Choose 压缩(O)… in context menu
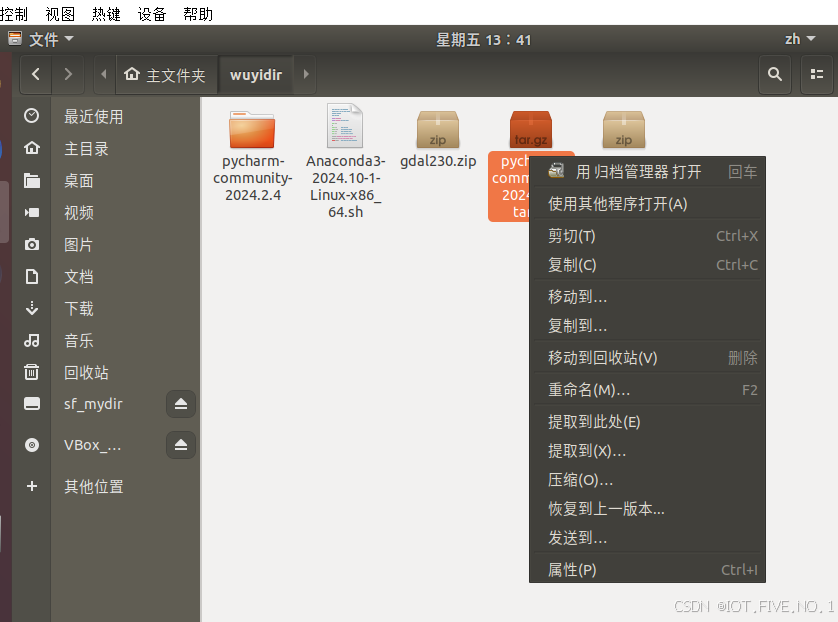Image resolution: width=838 pixels, height=622 pixels. point(647,479)
